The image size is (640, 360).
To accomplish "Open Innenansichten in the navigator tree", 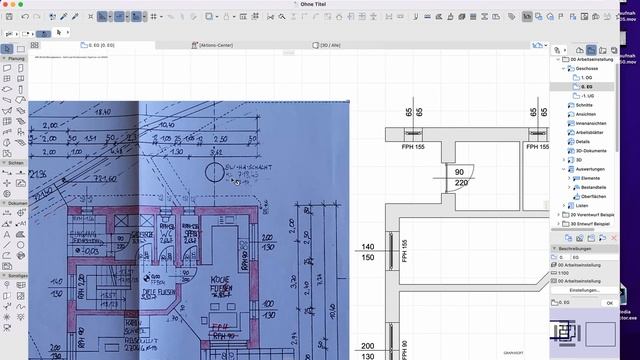I will 591,123.
